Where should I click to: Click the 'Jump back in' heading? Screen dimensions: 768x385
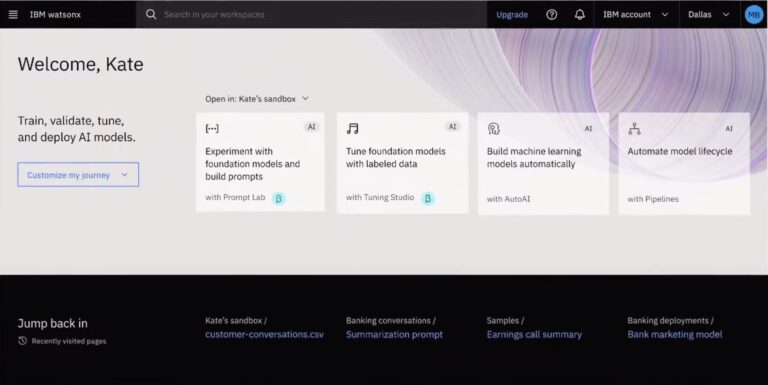point(53,323)
